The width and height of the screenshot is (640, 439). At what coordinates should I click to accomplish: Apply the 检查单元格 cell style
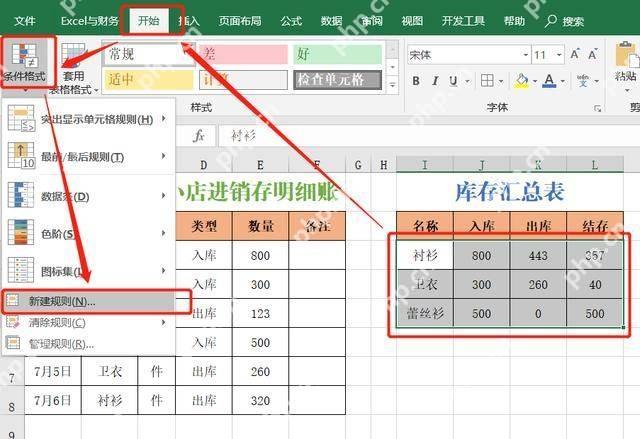(x=337, y=79)
